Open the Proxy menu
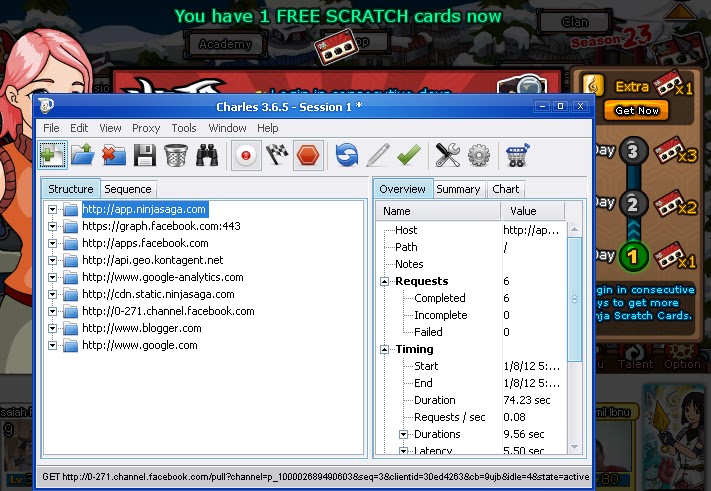711x491 pixels. [146, 128]
